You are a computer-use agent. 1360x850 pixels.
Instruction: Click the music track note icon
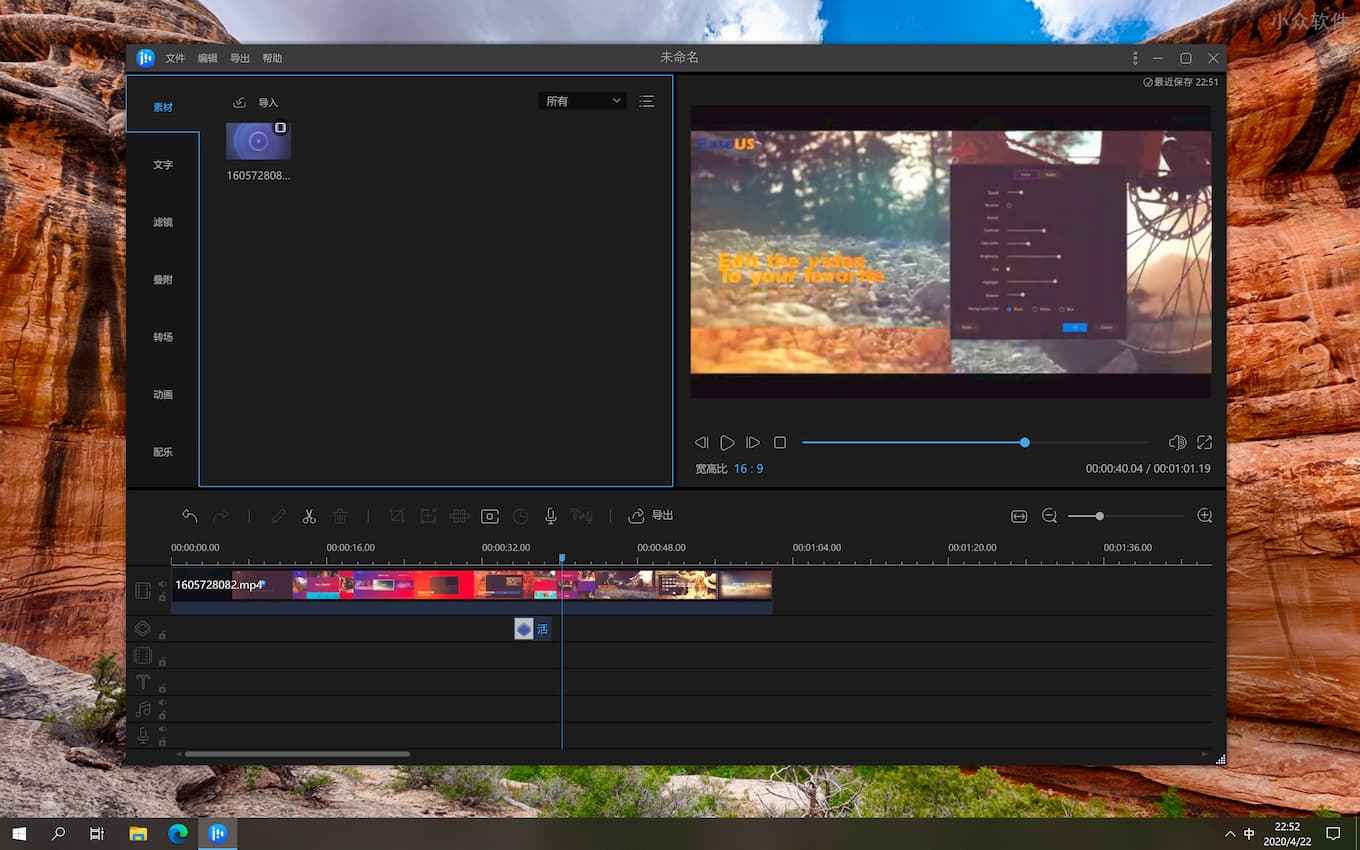click(143, 709)
